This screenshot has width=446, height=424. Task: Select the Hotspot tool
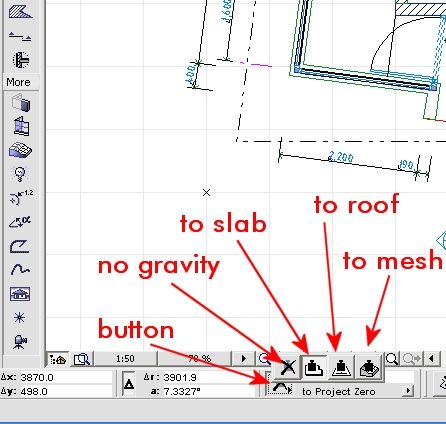(19, 318)
